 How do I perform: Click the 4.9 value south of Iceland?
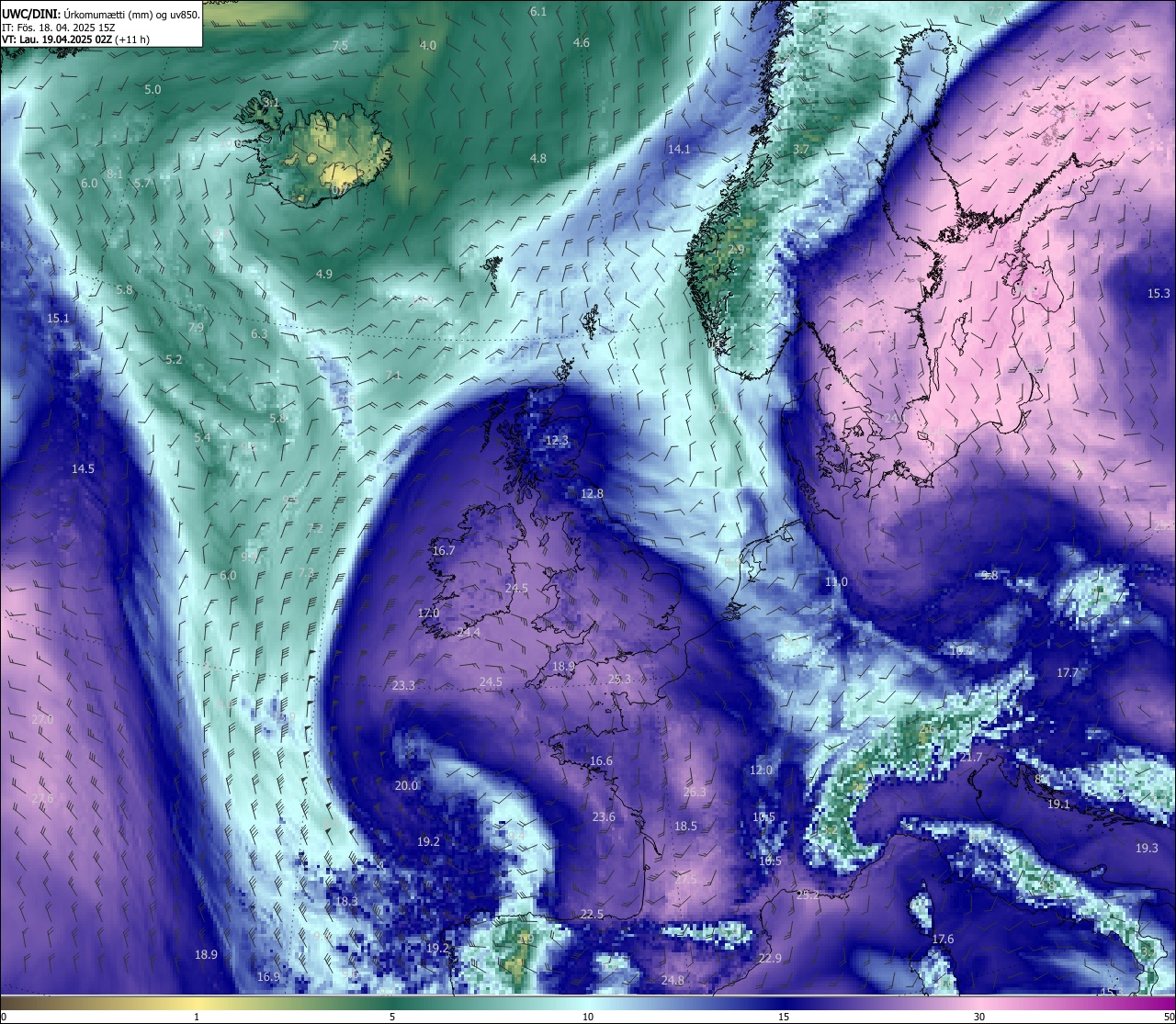point(324,274)
